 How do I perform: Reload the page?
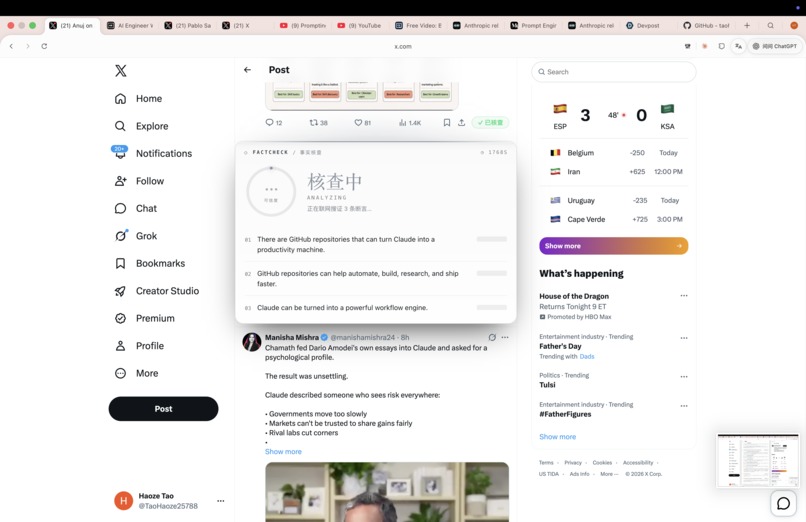click(44, 46)
